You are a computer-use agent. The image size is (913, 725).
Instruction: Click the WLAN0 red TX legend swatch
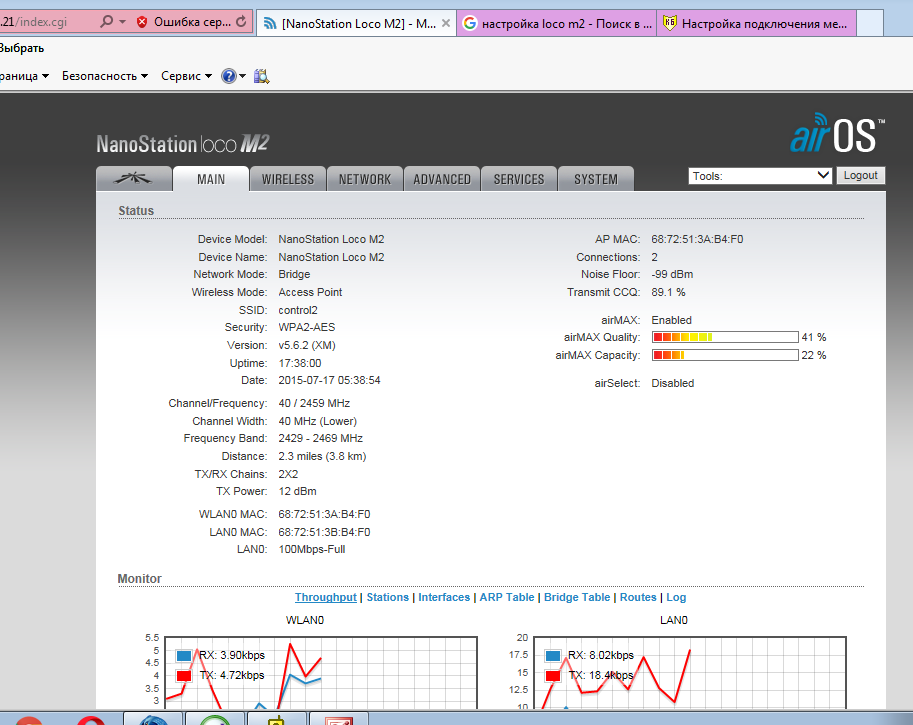tap(184, 676)
